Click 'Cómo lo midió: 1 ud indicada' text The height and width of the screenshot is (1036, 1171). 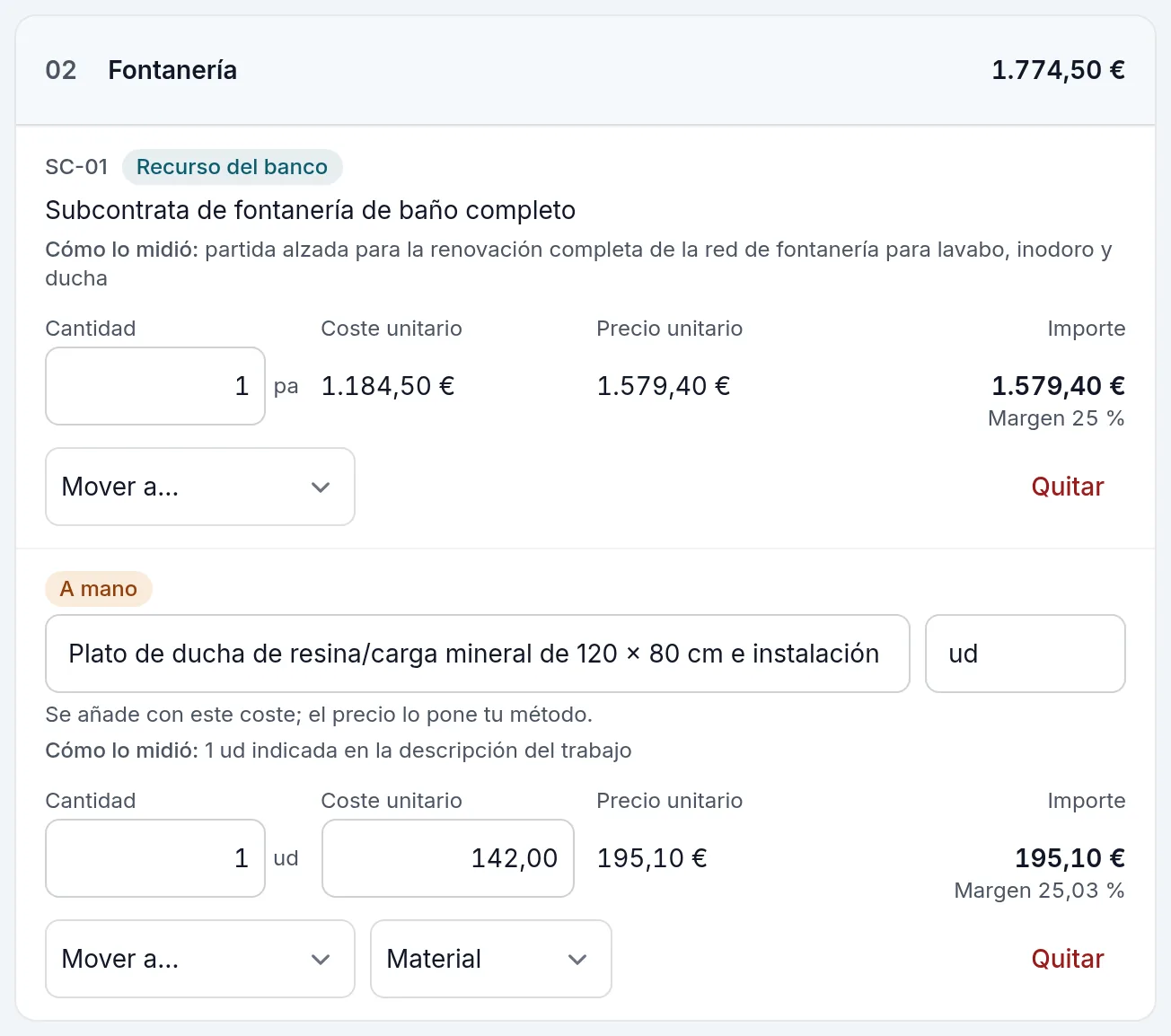pos(339,751)
